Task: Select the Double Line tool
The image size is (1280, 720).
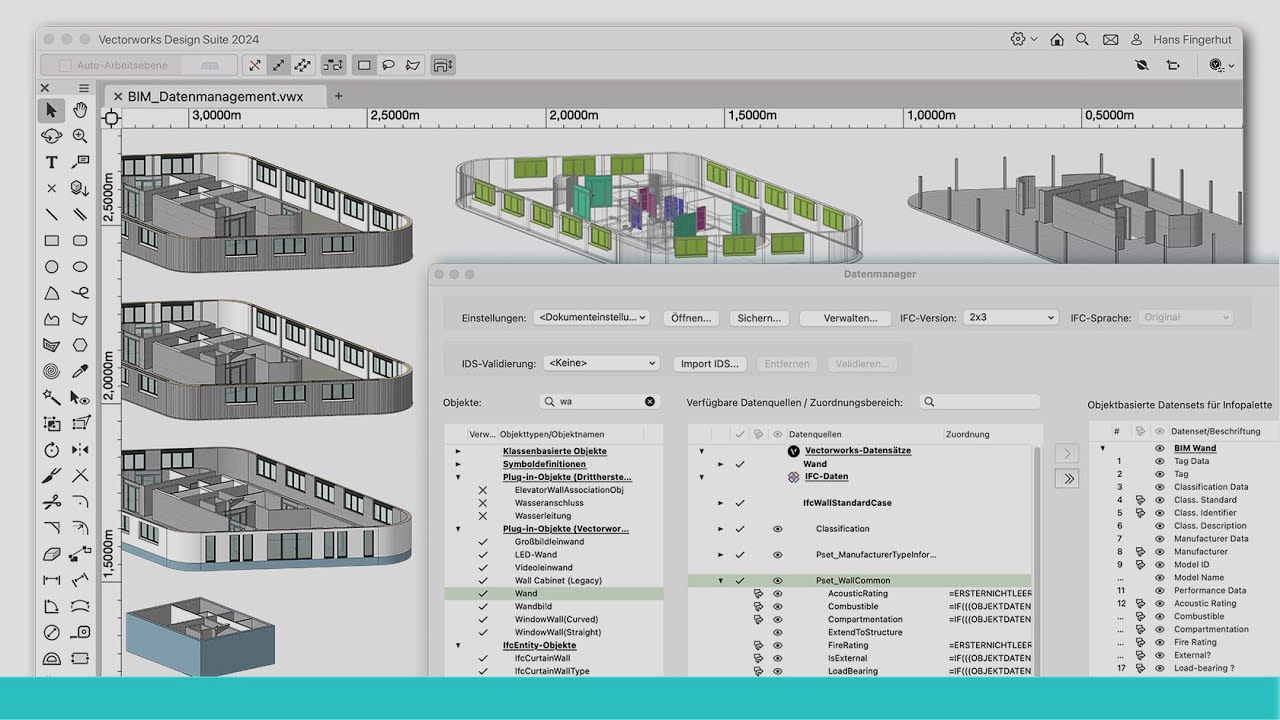Action: point(80,214)
